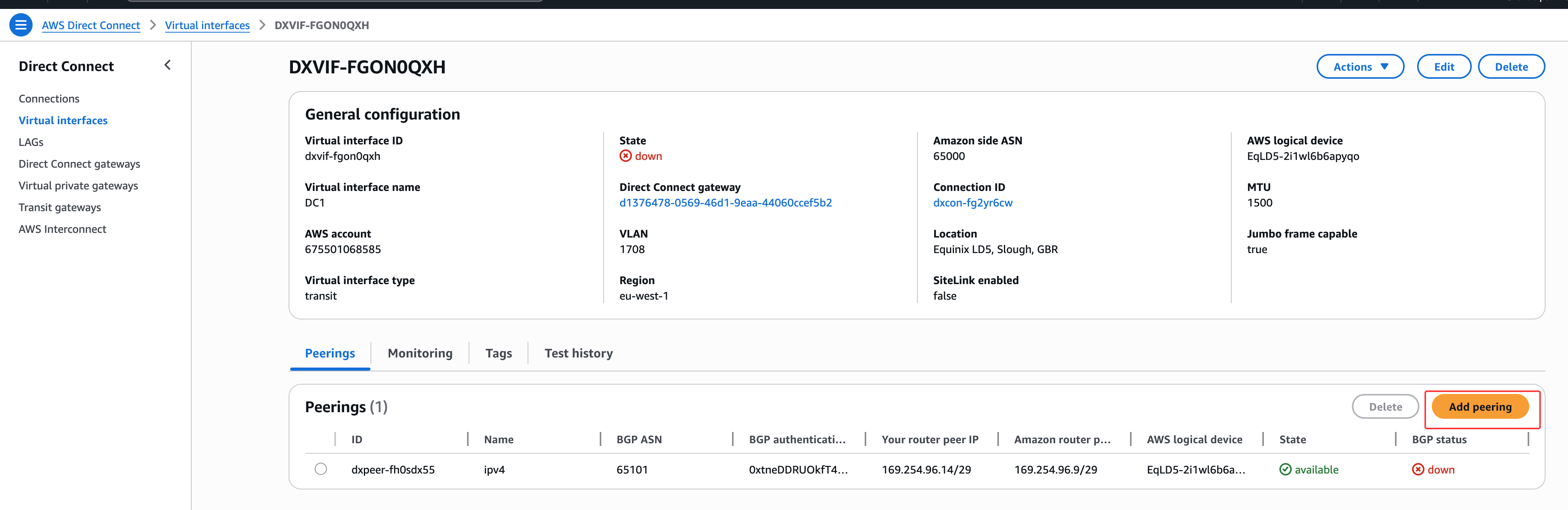Image resolution: width=1568 pixels, height=510 pixels.
Task: Click the red down State status icon
Action: (625, 156)
